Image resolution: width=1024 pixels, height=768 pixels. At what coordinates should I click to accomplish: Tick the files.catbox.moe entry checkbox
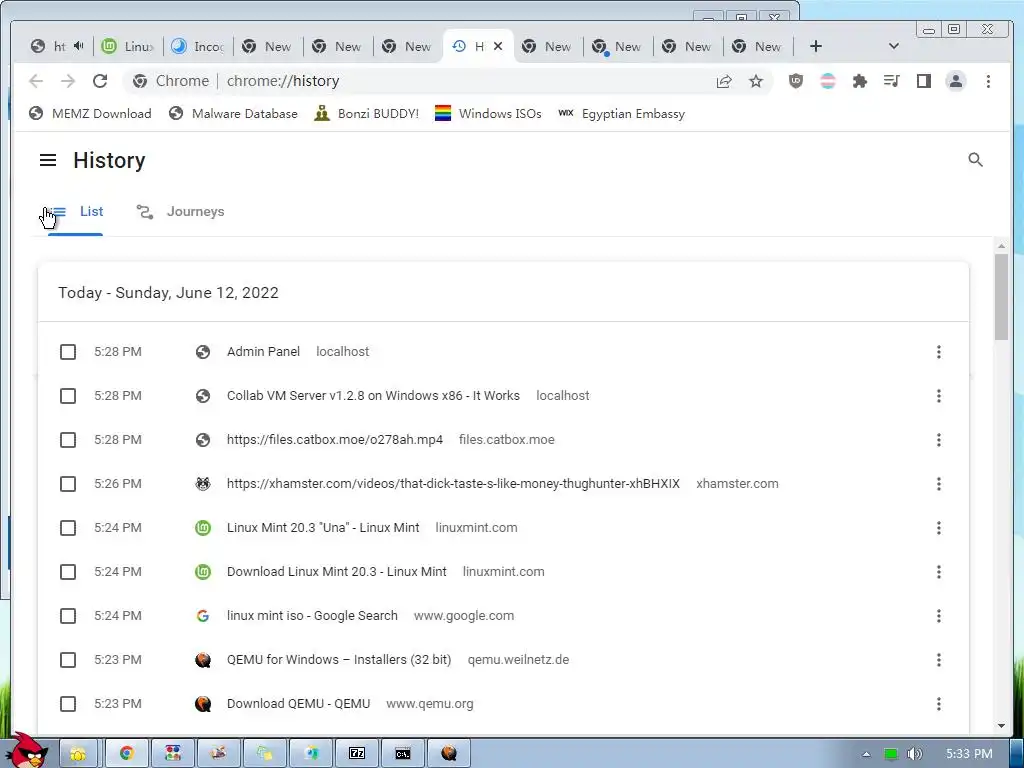(x=68, y=440)
